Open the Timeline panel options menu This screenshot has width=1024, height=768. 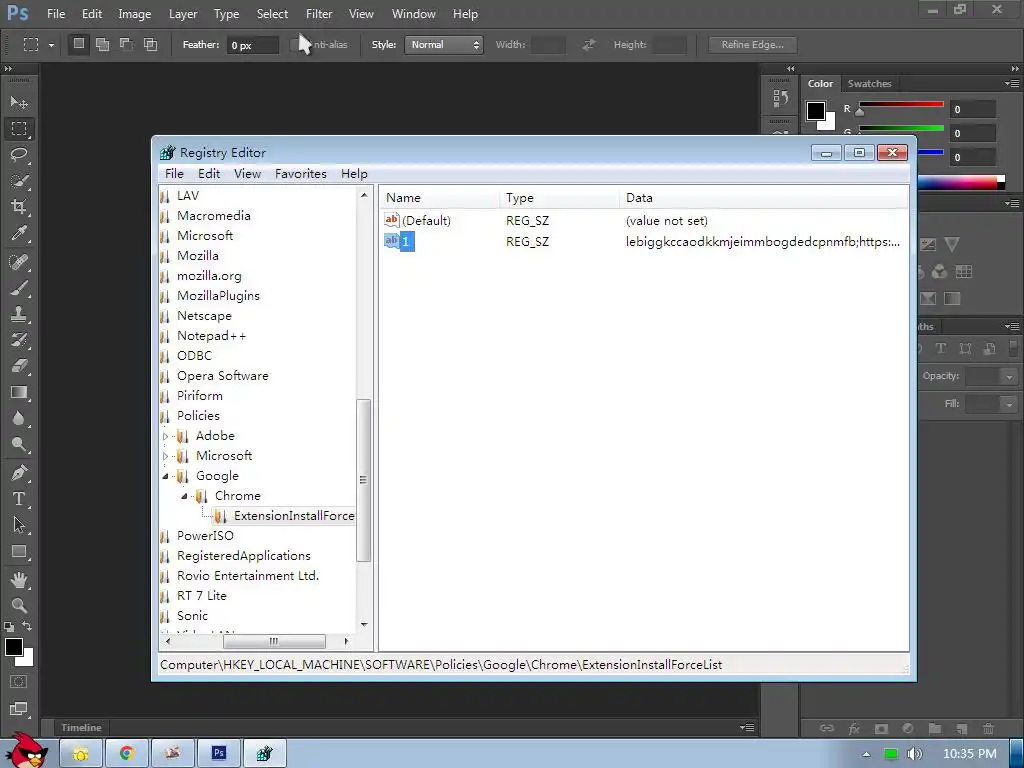(x=747, y=728)
